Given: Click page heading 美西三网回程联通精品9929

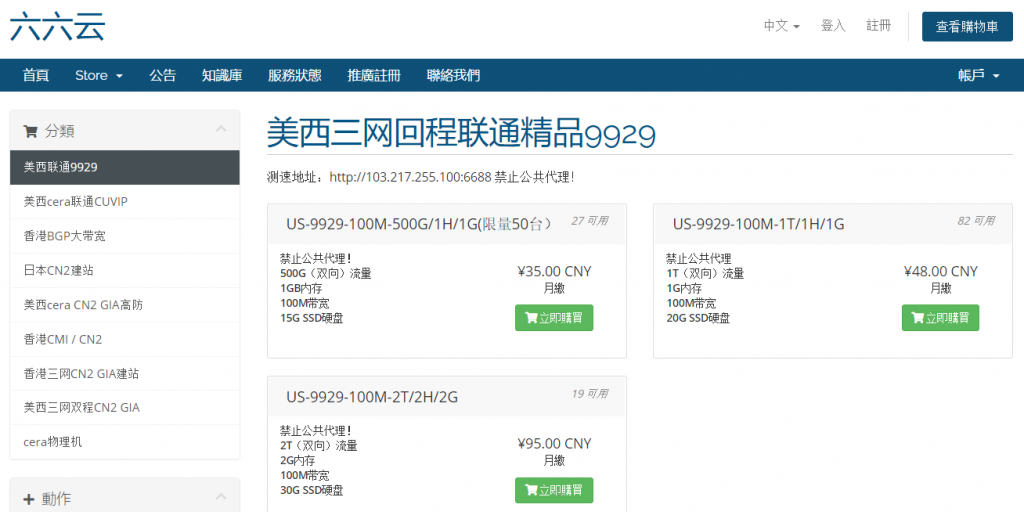Looking at the screenshot, I should tap(461, 134).
